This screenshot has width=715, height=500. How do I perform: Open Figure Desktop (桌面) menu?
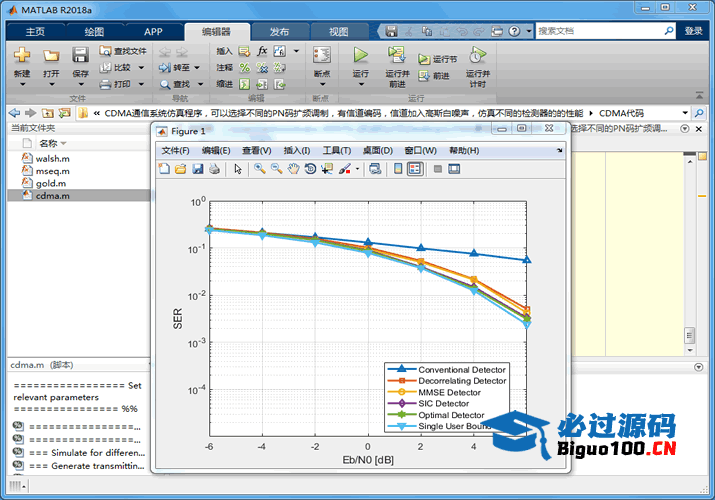pyautogui.click(x=378, y=150)
